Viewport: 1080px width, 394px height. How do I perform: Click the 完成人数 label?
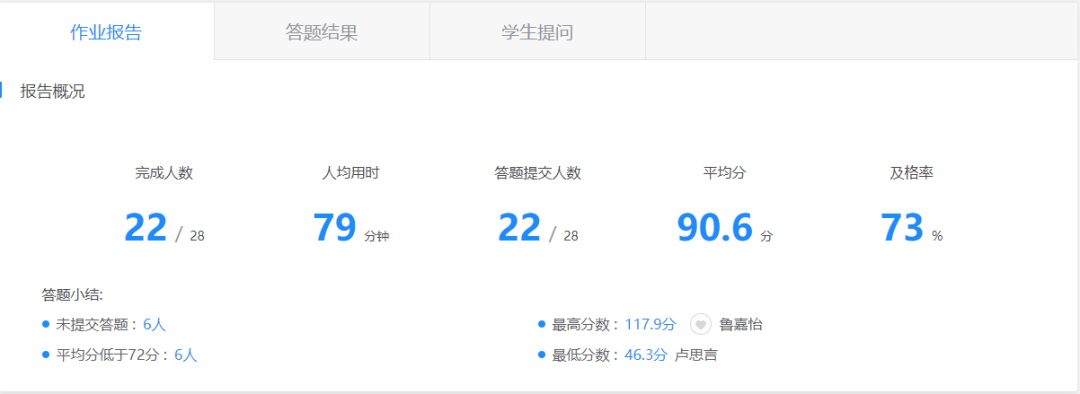[x=164, y=174]
